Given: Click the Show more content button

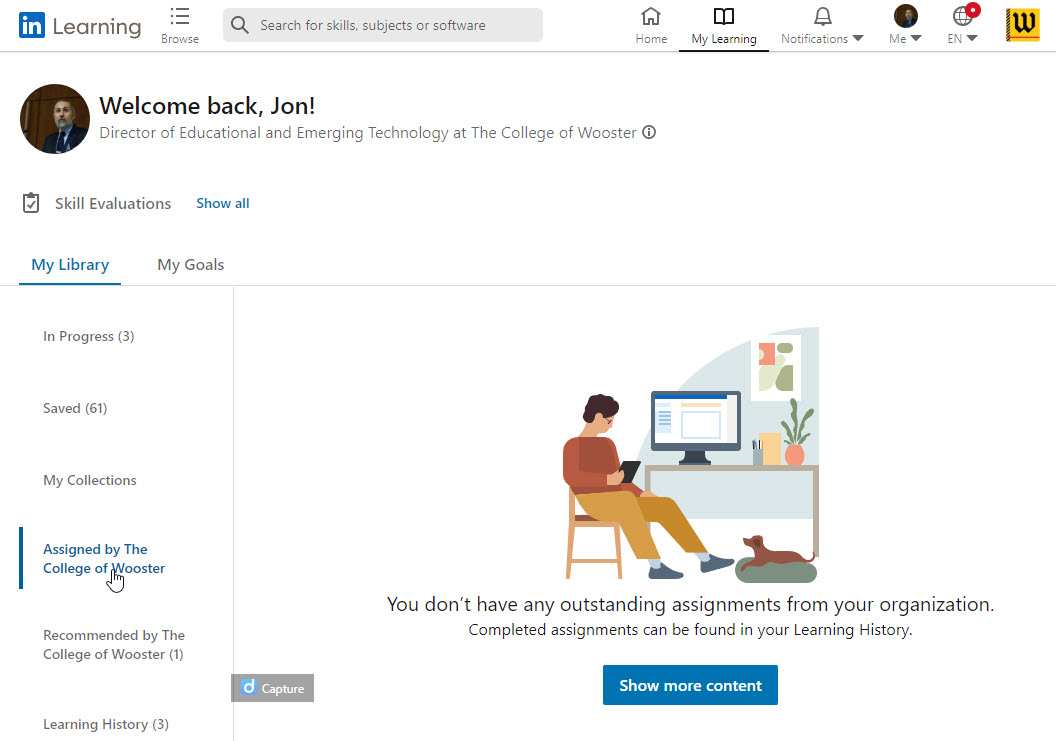Looking at the screenshot, I should click(690, 685).
